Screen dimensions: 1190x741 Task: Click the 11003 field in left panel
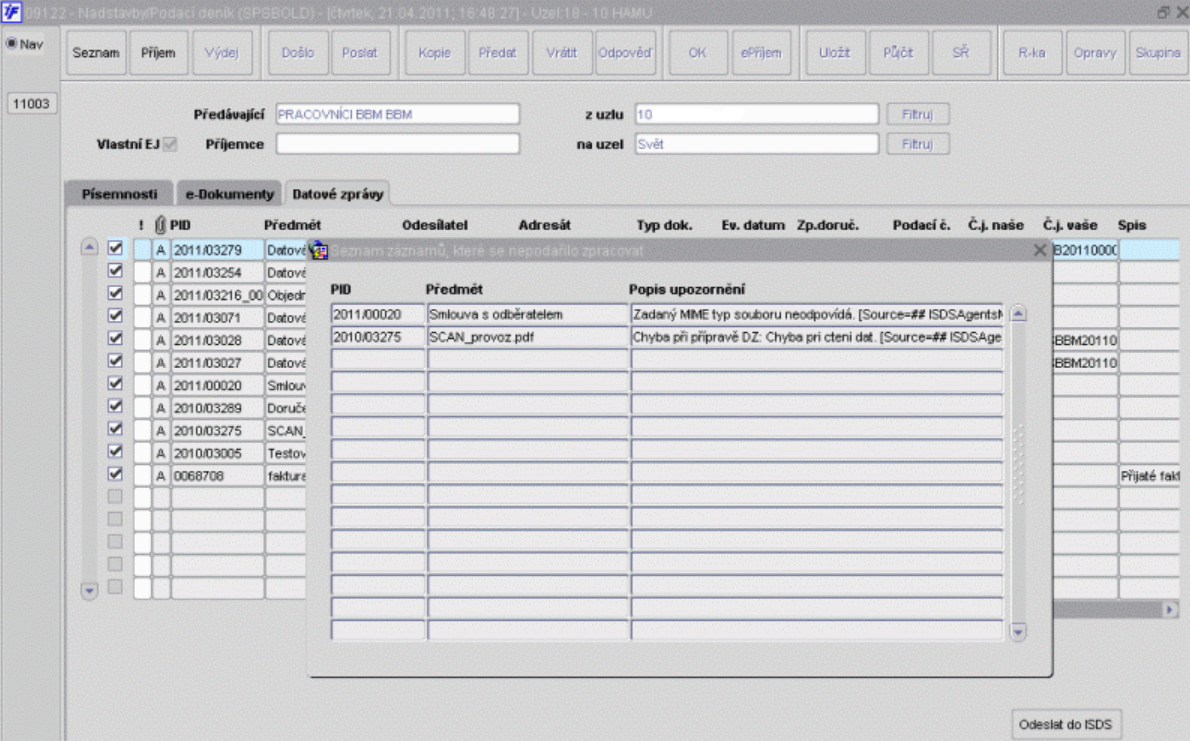(31, 103)
